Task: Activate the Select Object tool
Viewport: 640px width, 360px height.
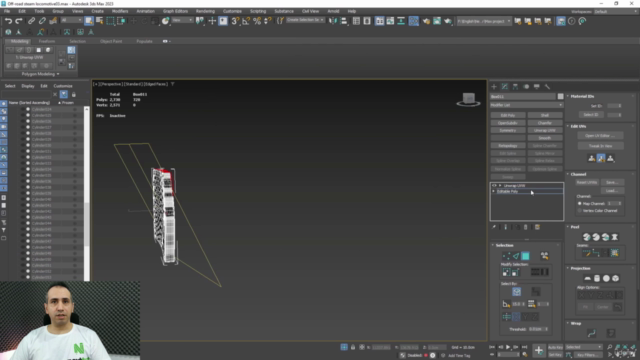Action: (x=89, y=21)
